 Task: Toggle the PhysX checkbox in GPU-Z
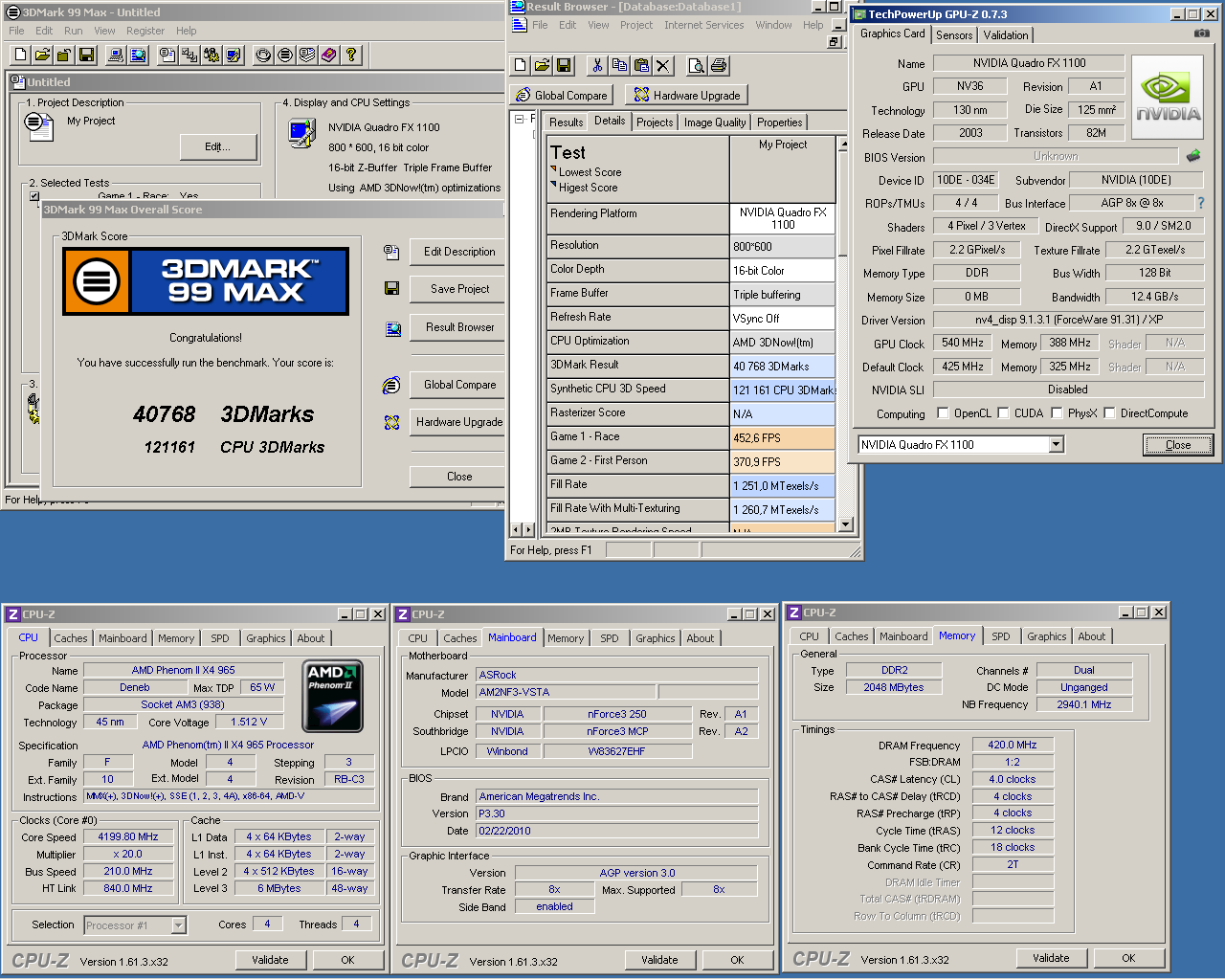coord(1057,413)
